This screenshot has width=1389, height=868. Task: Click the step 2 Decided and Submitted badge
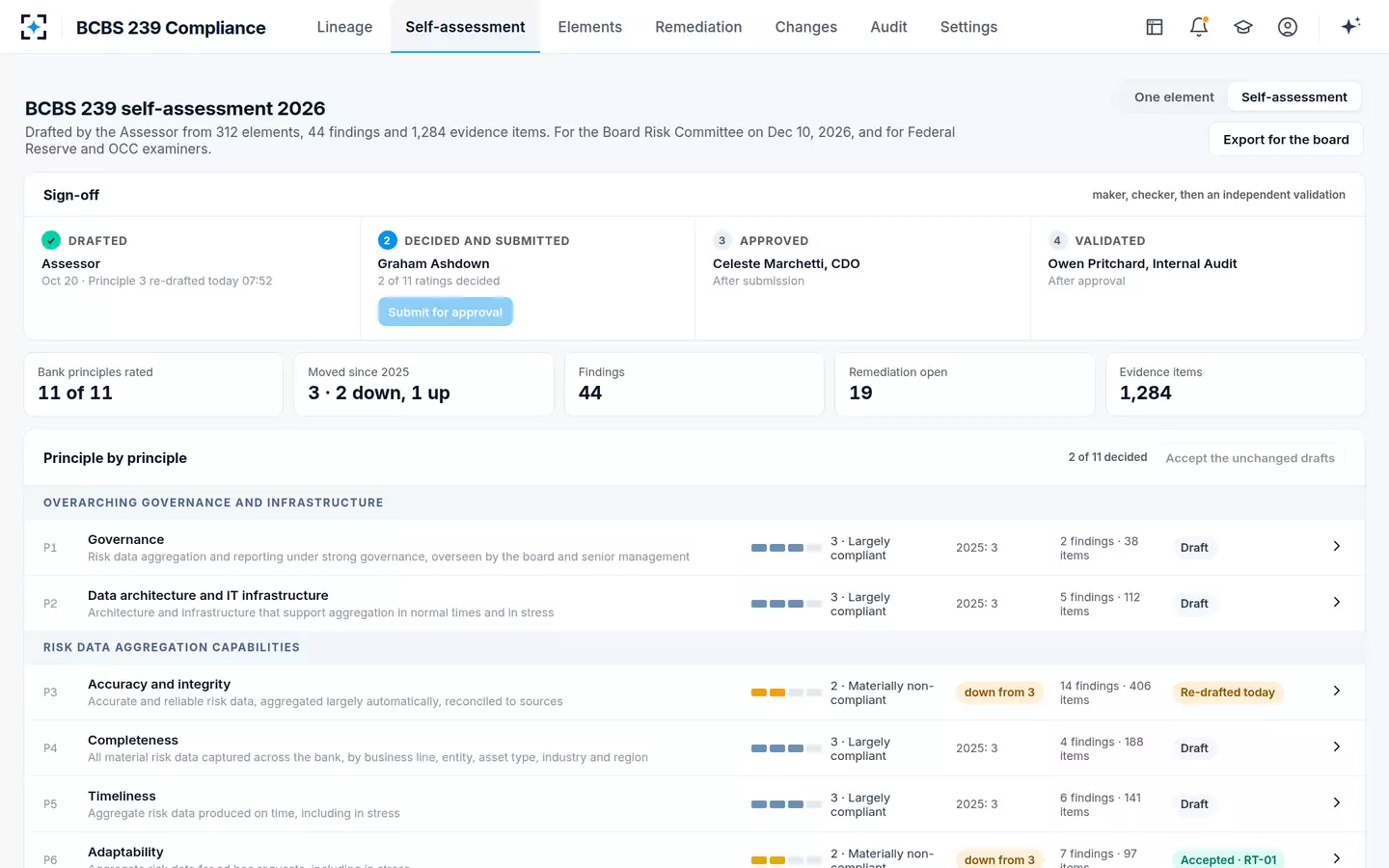[x=387, y=240]
